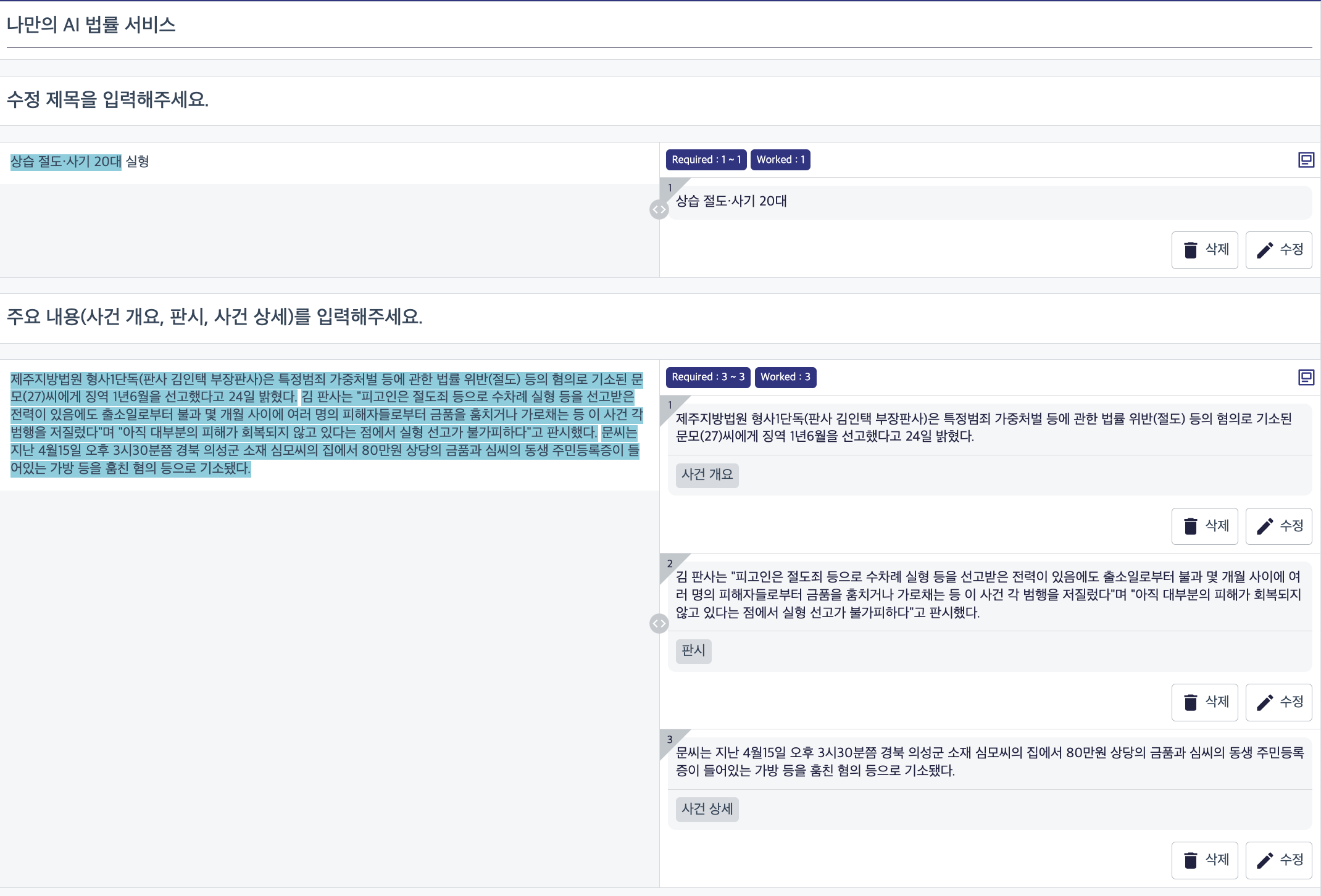Click entry 1 text about 징역 1년6월 선고
This screenshot has height=896, width=1321.
pos(983,428)
